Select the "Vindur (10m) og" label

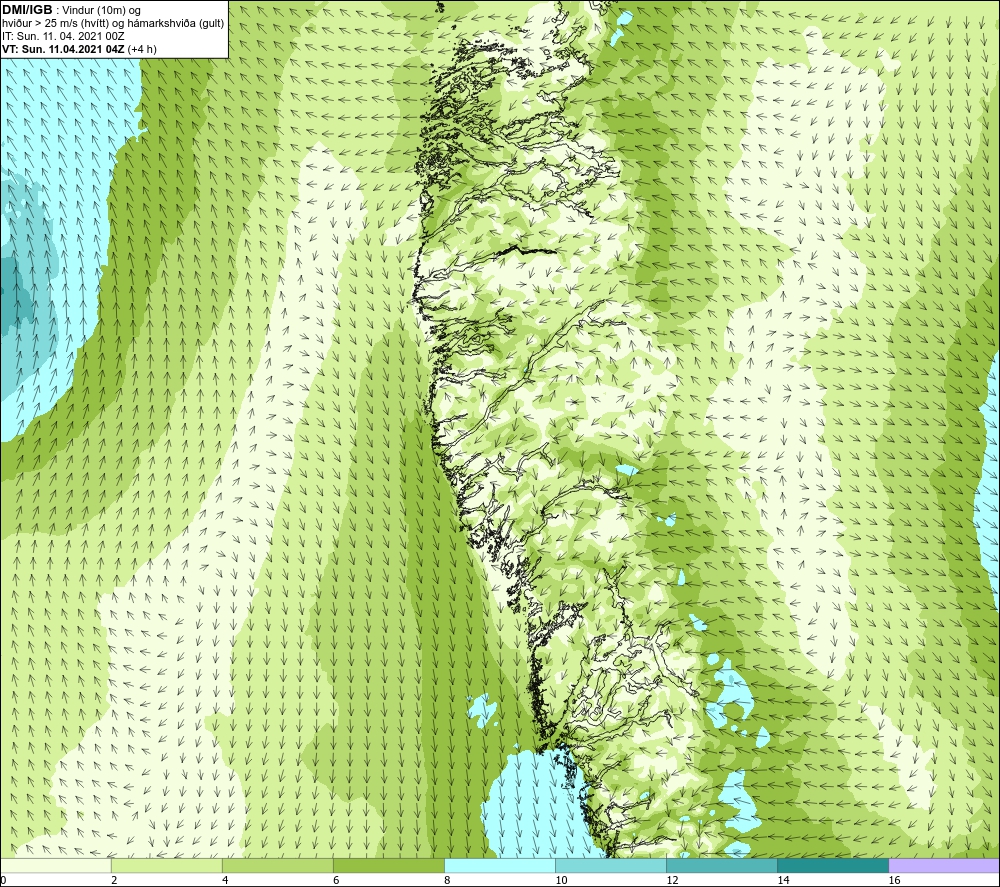102,10
